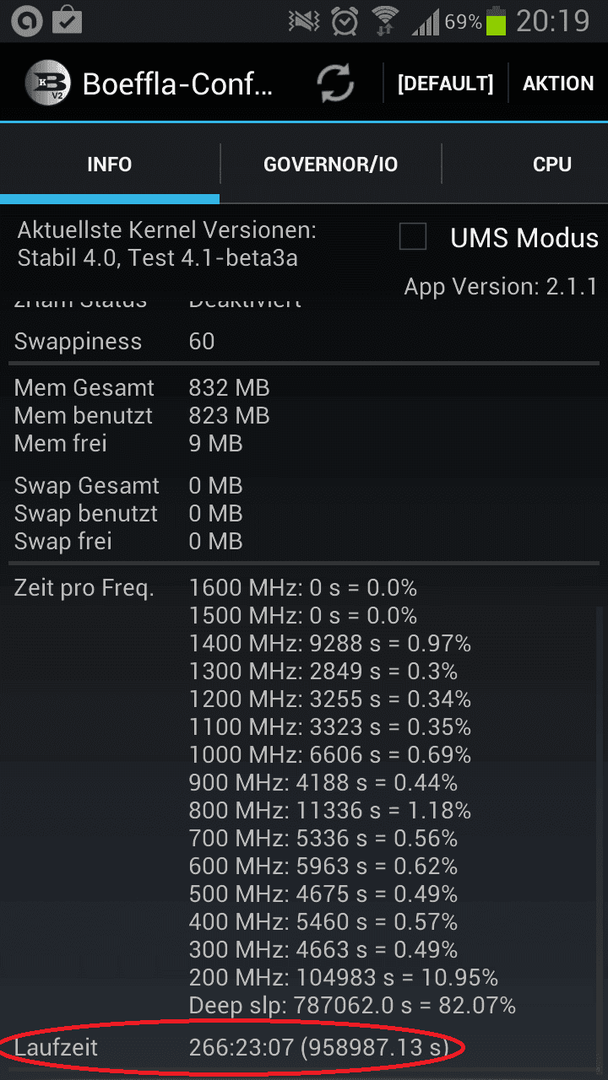Tap the Deep slp time entry
This screenshot has width=608, height=1080.
pyautogui.click(x=352, y=1005)
